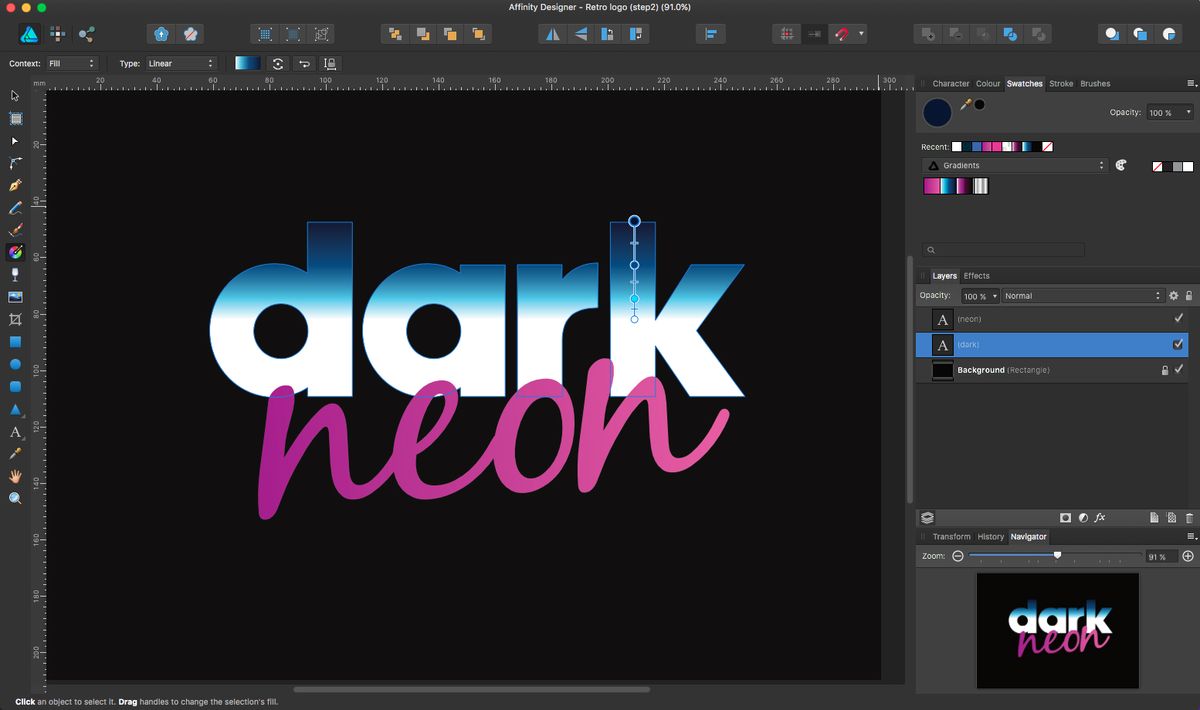Click the Flip Horizontal toolbar icon
The height and width of the screenshot is (710, 1200).
[x=552, y=33]
